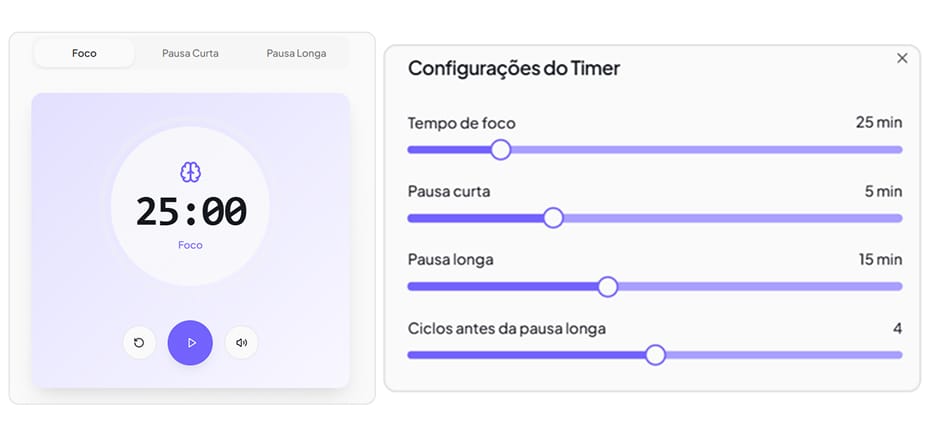Image resolution: width=930 pixels, height=435 pixels.
Task: Click the brain icon above the timer
Action: [190, 172]
